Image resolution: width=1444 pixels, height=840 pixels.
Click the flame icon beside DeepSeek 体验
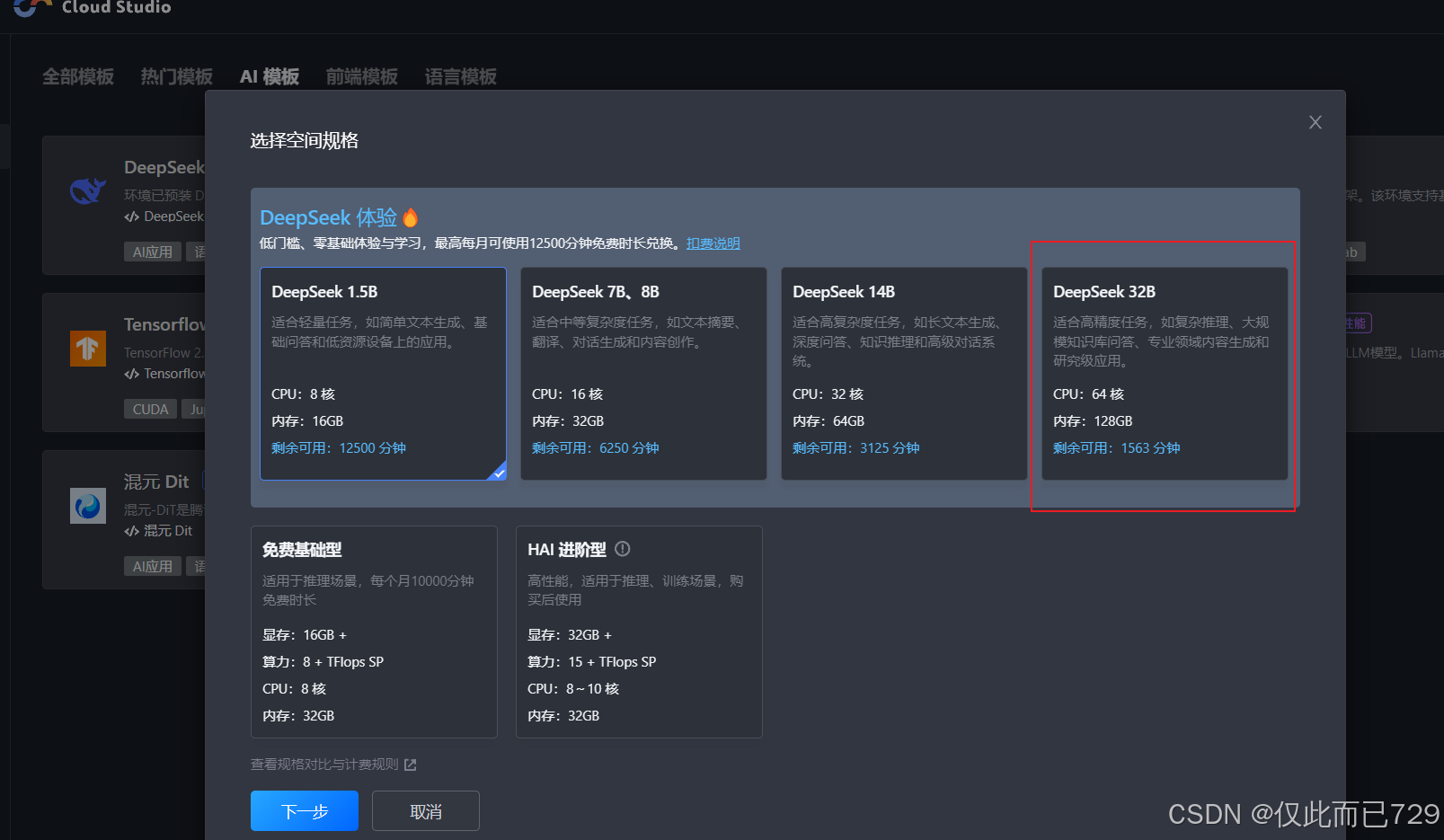click(411, 217)
